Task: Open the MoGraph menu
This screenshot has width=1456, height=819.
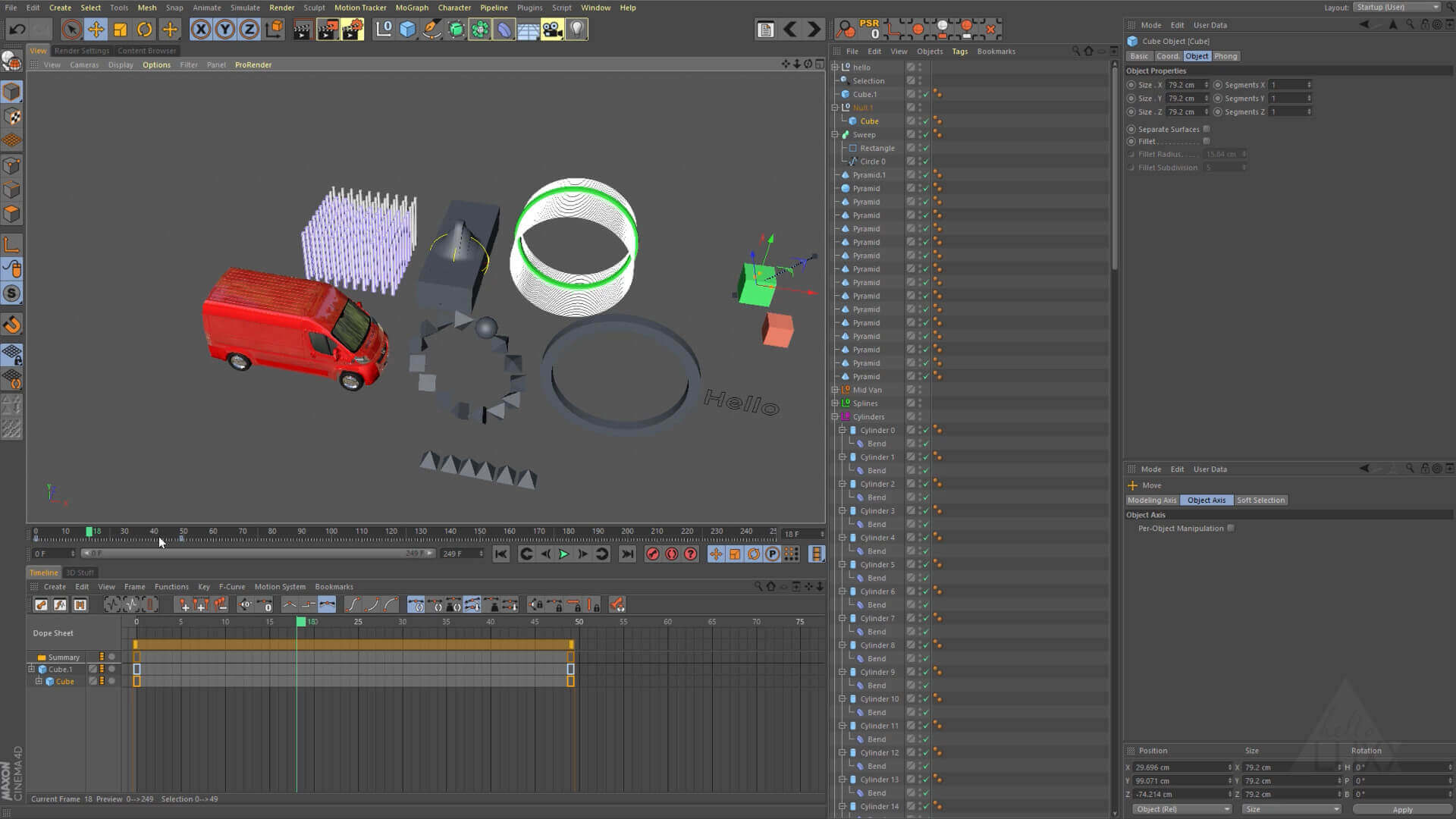Action: pos(412,8)
